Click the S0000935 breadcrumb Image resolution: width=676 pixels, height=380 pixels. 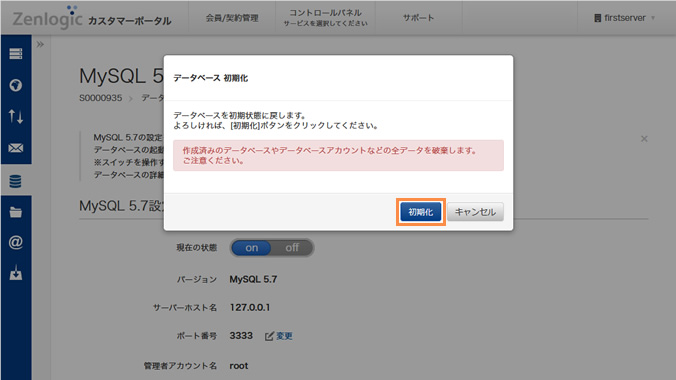click(x=100, y=98)
